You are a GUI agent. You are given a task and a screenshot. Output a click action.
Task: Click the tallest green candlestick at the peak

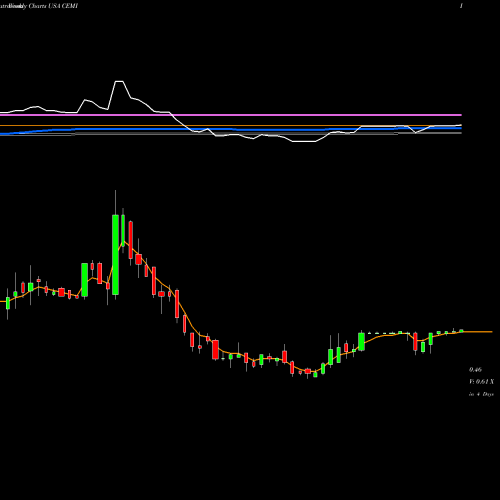[x=115, y=255]
